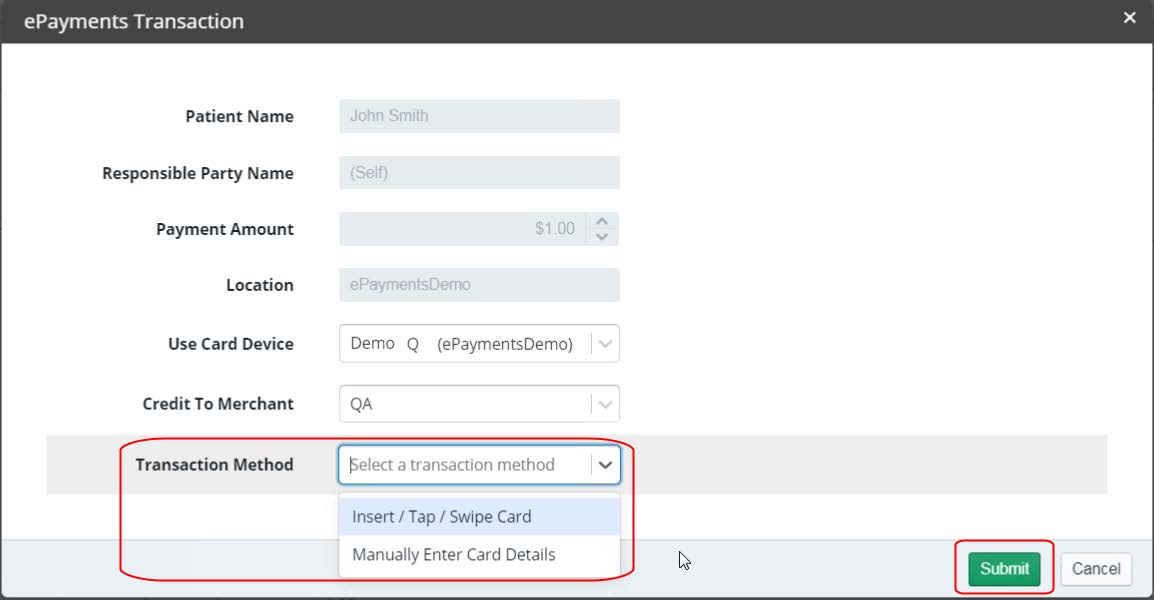Screen dimensions: 1154x600
Task: Expand the Credit To Merchant chevron
Action: (604, 404)
